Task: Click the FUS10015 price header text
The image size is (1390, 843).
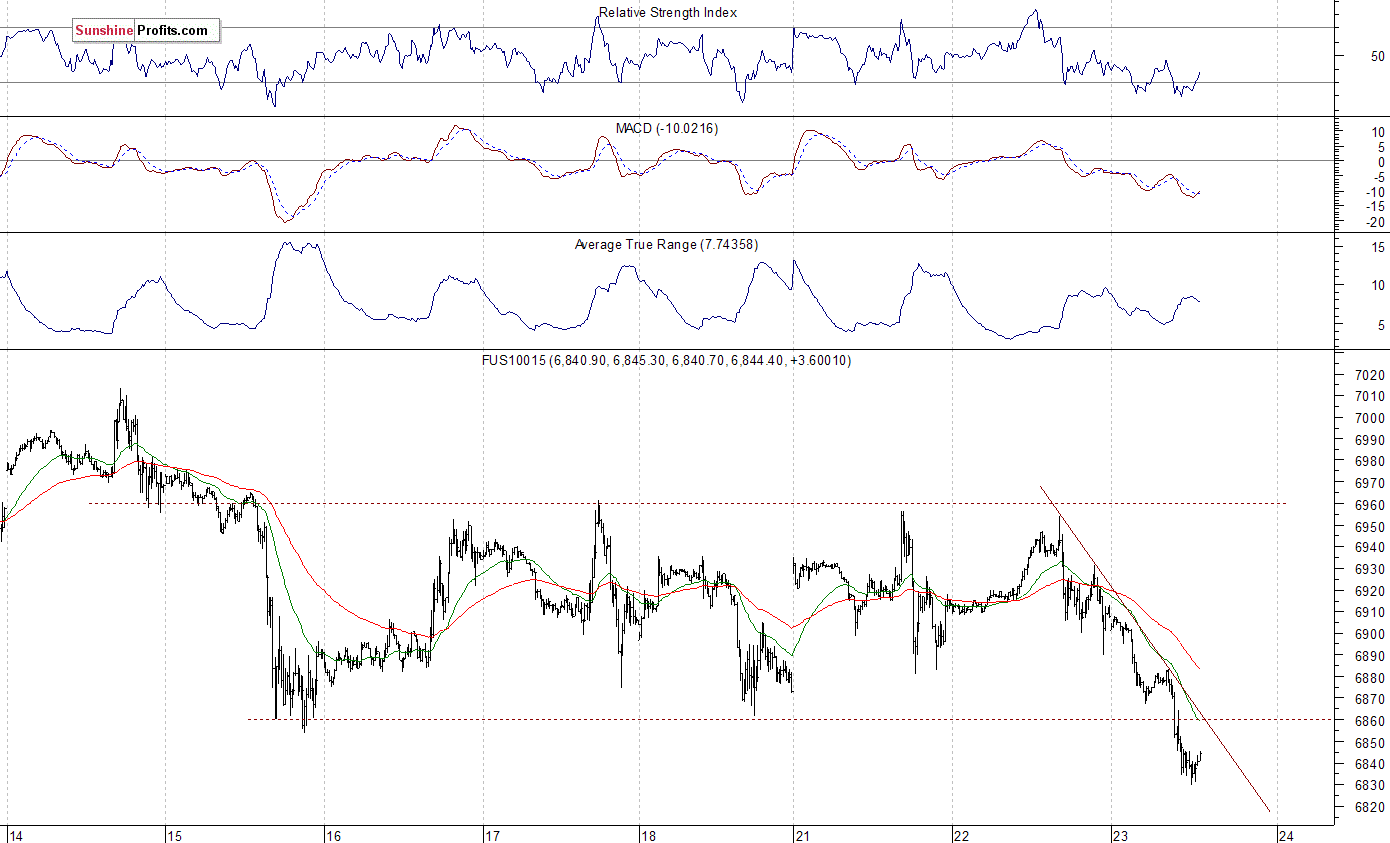Action: (x=667, y=361)
